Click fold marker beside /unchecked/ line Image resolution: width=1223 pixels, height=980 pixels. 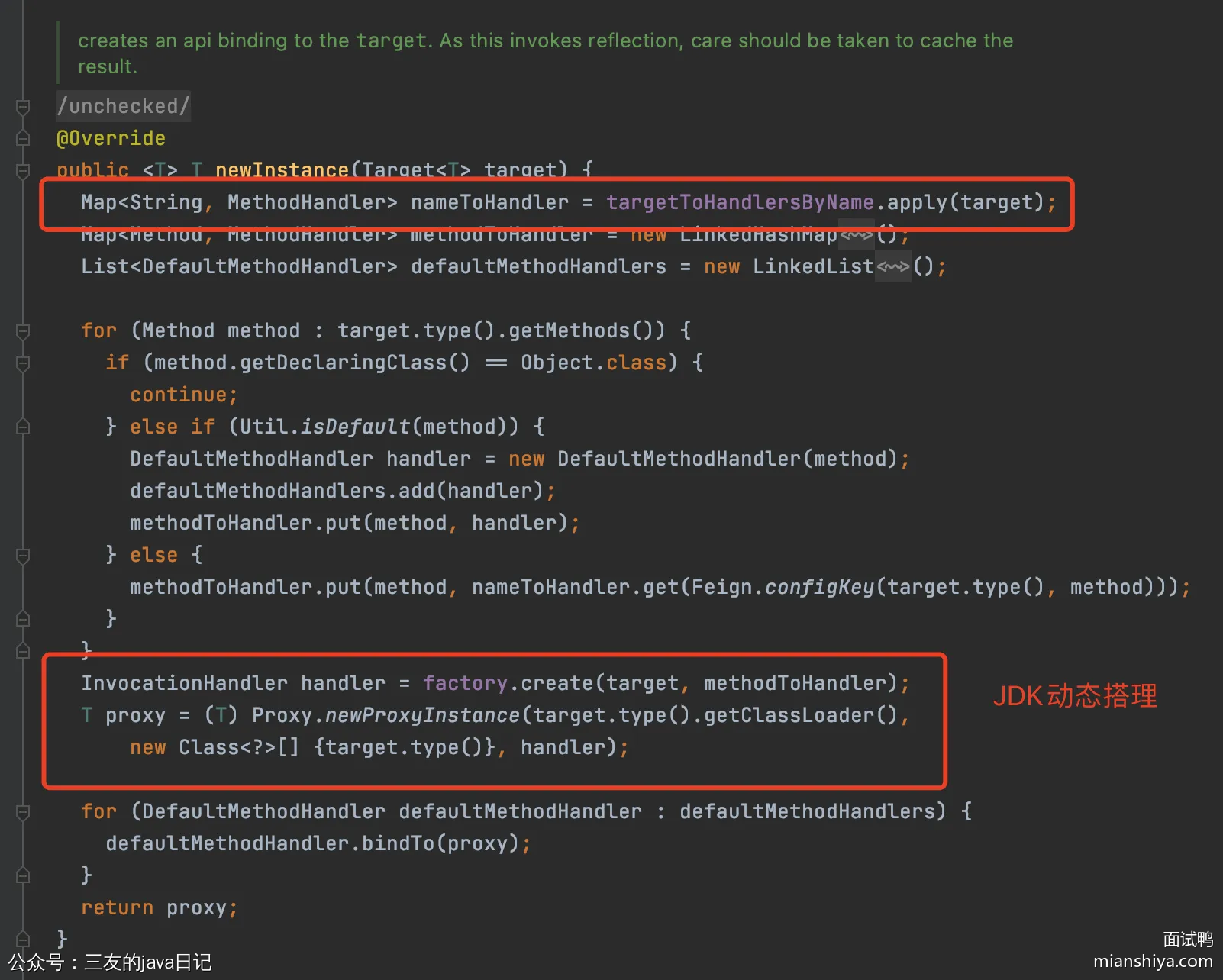[23, 107]
